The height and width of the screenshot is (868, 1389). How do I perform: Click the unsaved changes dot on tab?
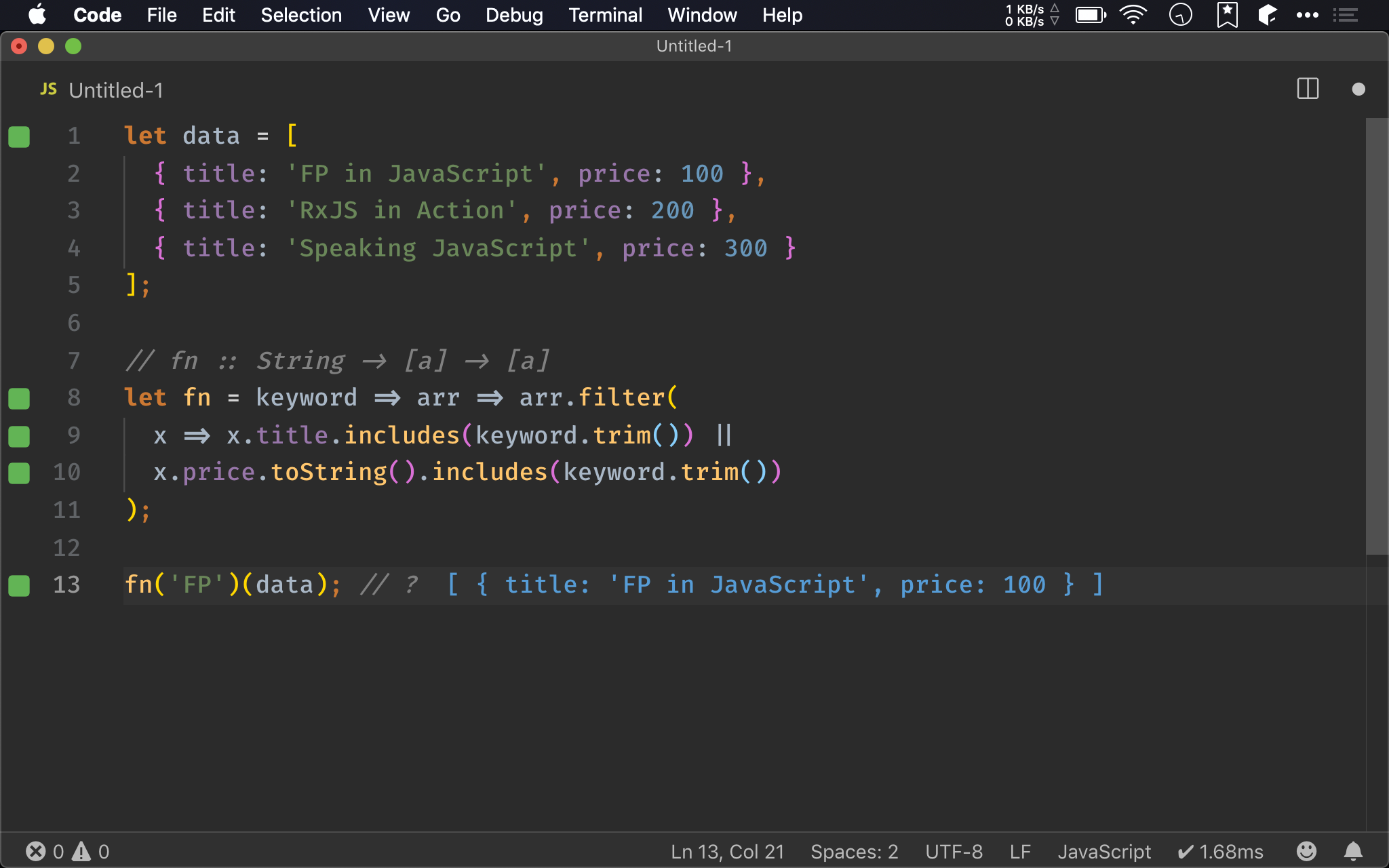[1358, 89]
